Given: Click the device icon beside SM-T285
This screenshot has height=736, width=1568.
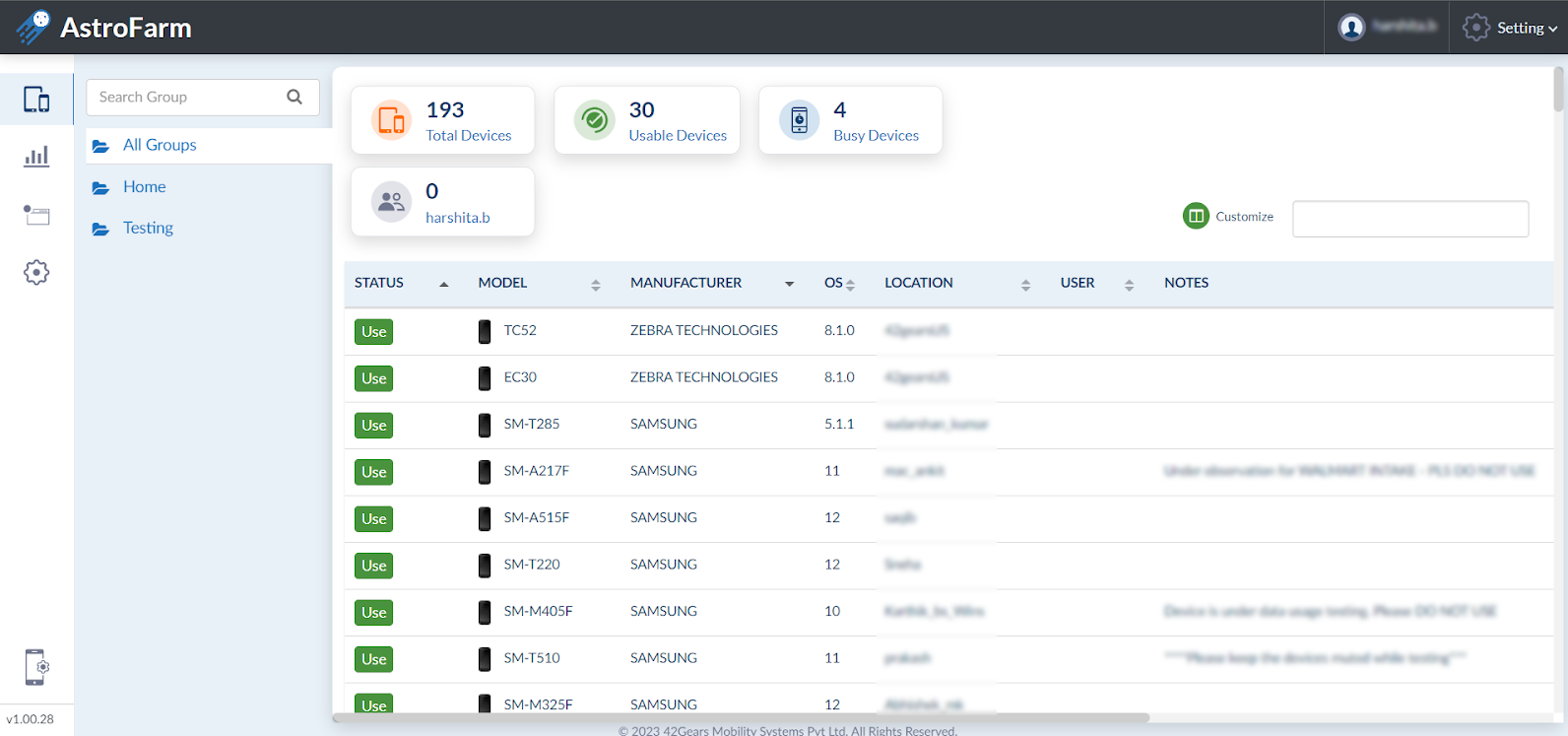Looking at the screenshot, I should coord(485,425).
